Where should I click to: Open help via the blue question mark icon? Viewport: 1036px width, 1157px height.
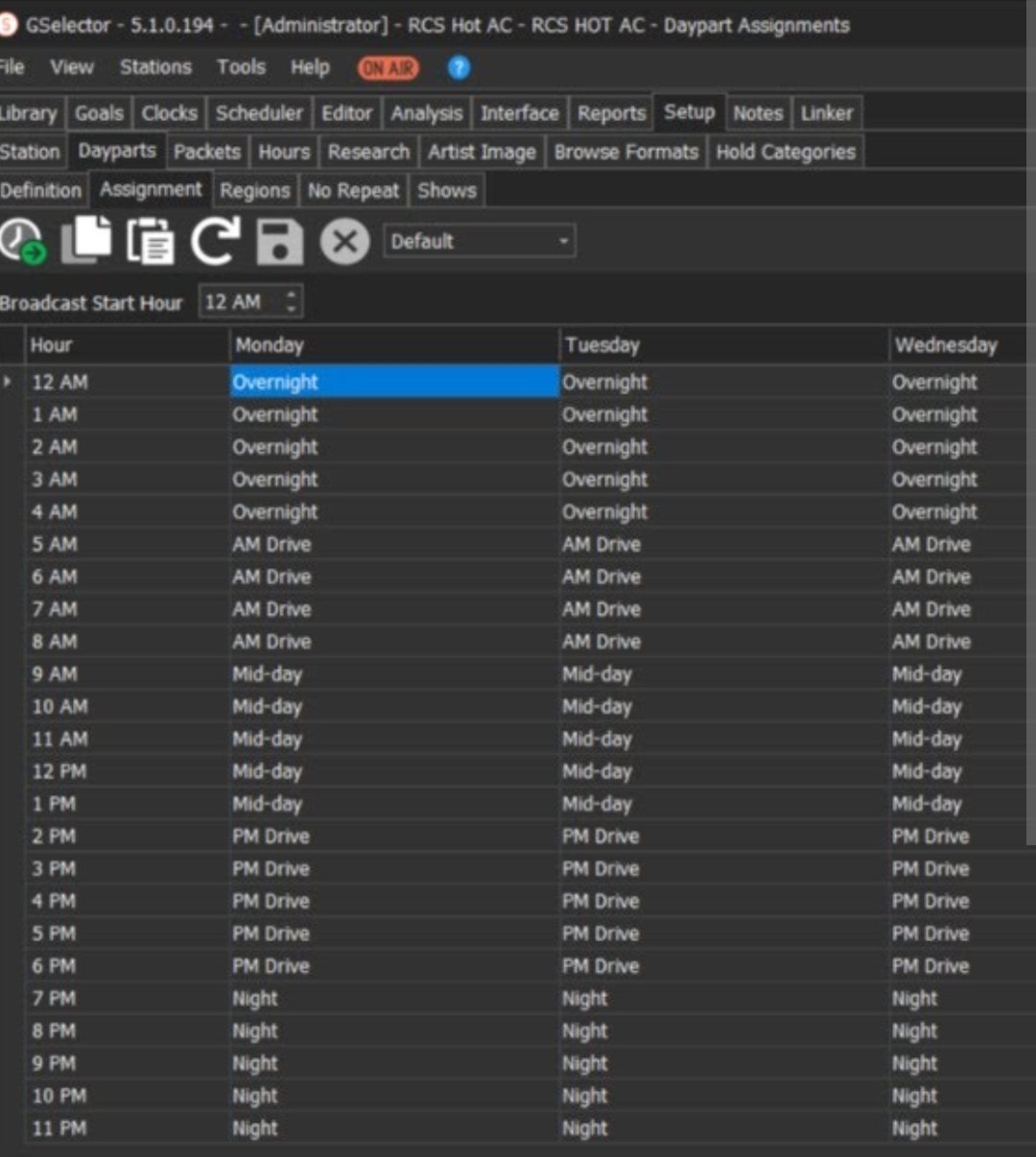click(x=459, y=68)
